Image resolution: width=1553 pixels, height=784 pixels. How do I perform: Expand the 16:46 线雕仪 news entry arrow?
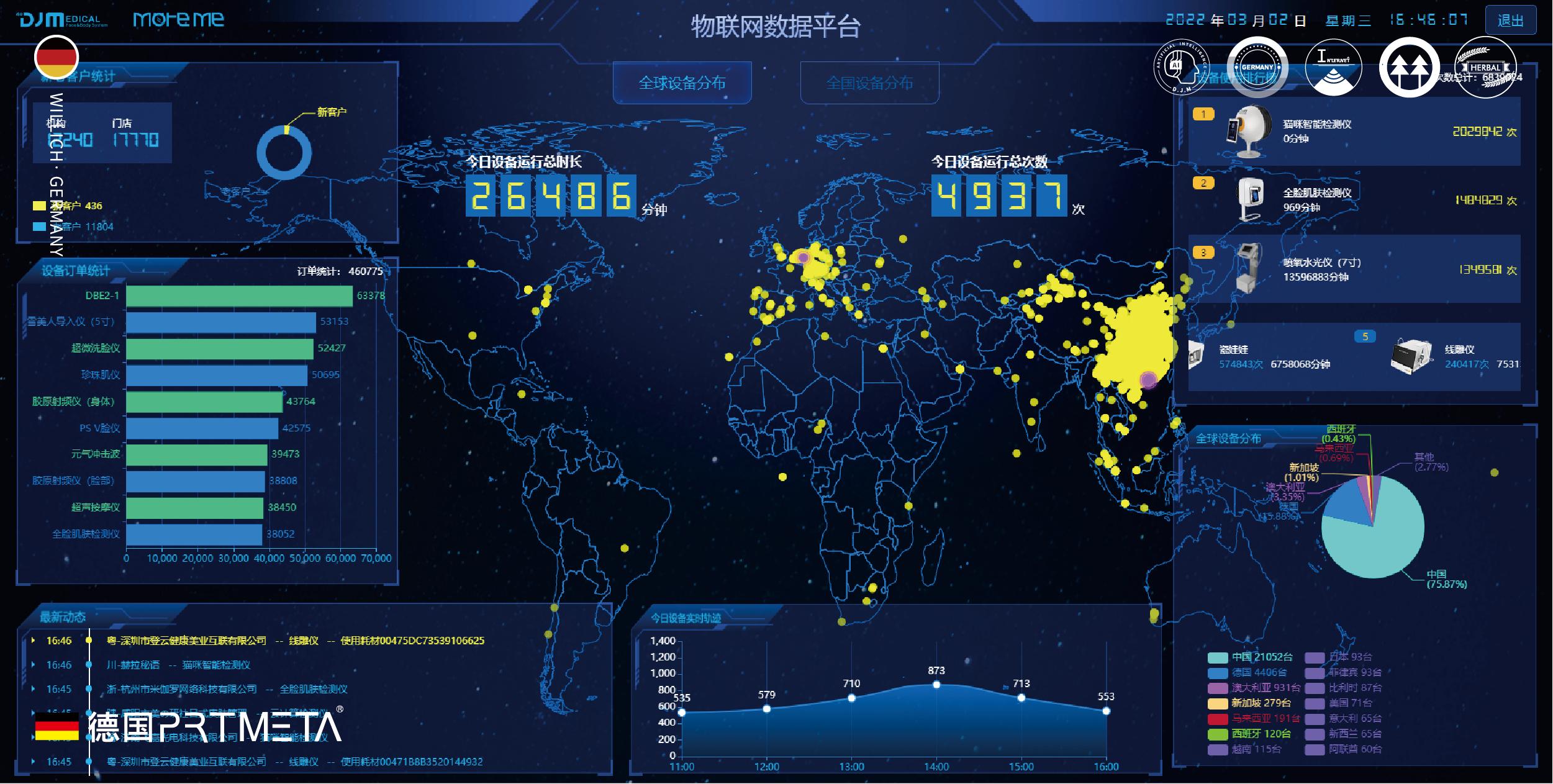coord(33,641)
